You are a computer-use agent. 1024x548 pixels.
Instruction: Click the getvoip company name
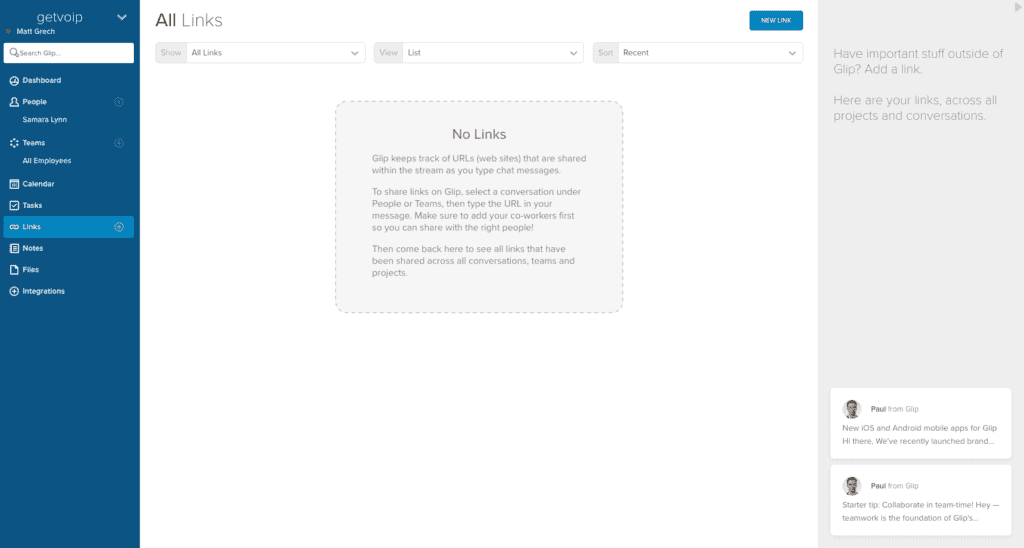tap(59, 17)
